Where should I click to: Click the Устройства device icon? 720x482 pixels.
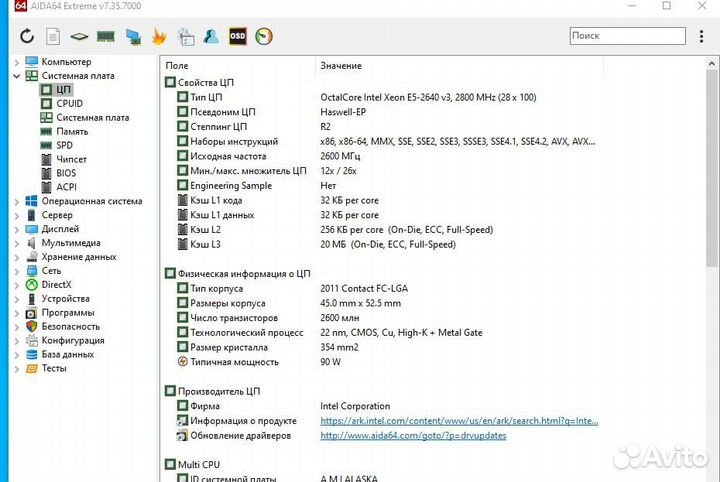coord(31,299)
